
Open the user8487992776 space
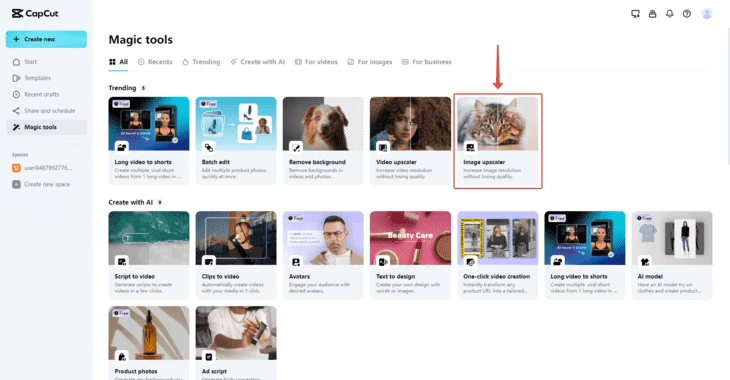[43, 168]
